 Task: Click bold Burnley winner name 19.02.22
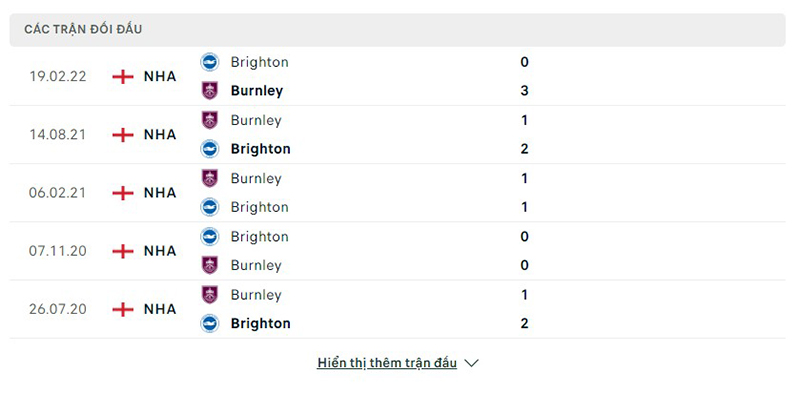pyautogui.click(x=257, y=91)
